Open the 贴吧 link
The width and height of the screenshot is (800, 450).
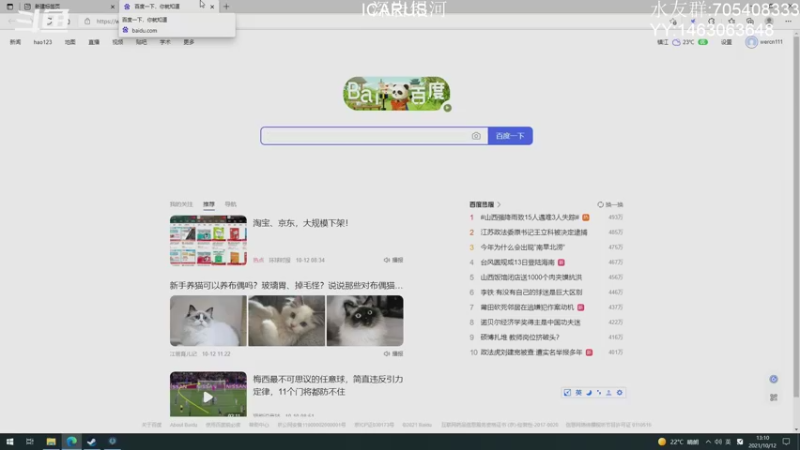pos(141,42)
